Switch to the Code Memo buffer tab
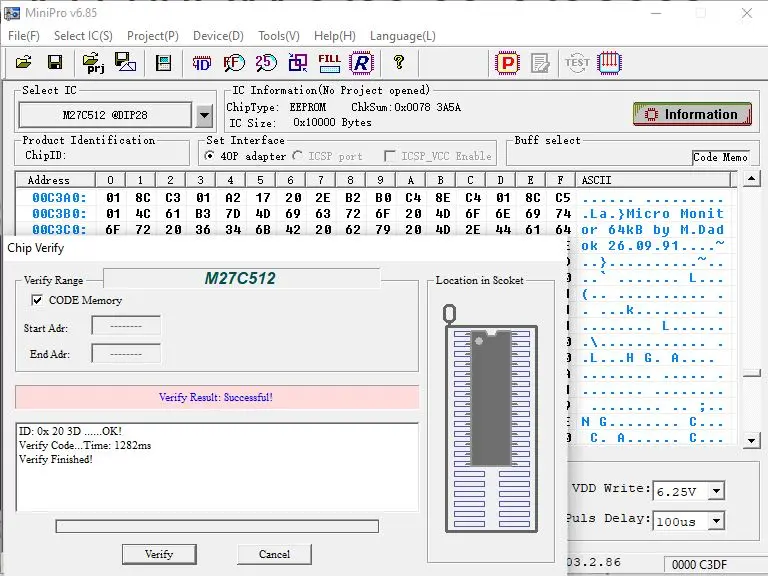The image size is (768, 576). (x=720, y=157)
